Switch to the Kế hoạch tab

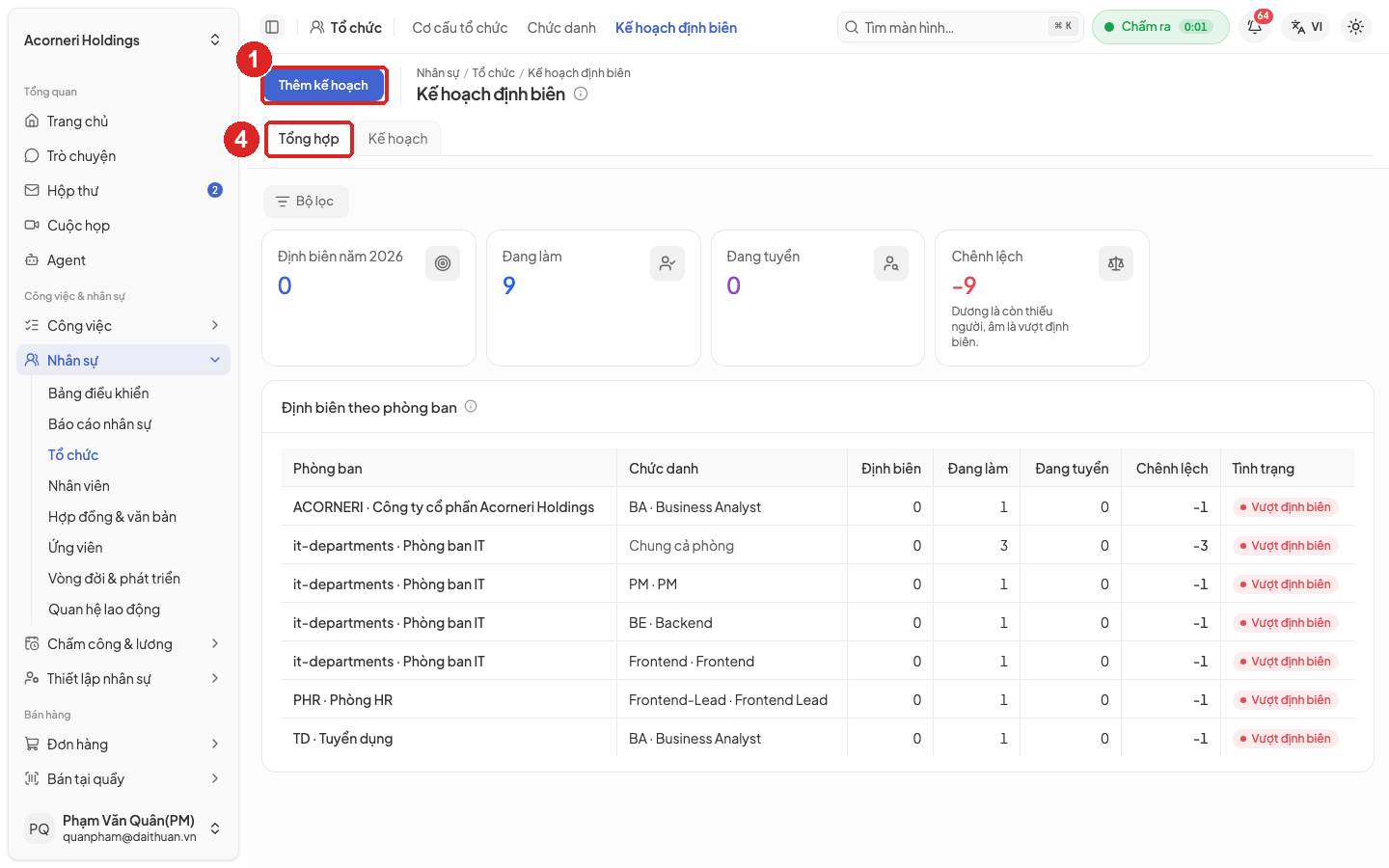(x=397, y=139)
